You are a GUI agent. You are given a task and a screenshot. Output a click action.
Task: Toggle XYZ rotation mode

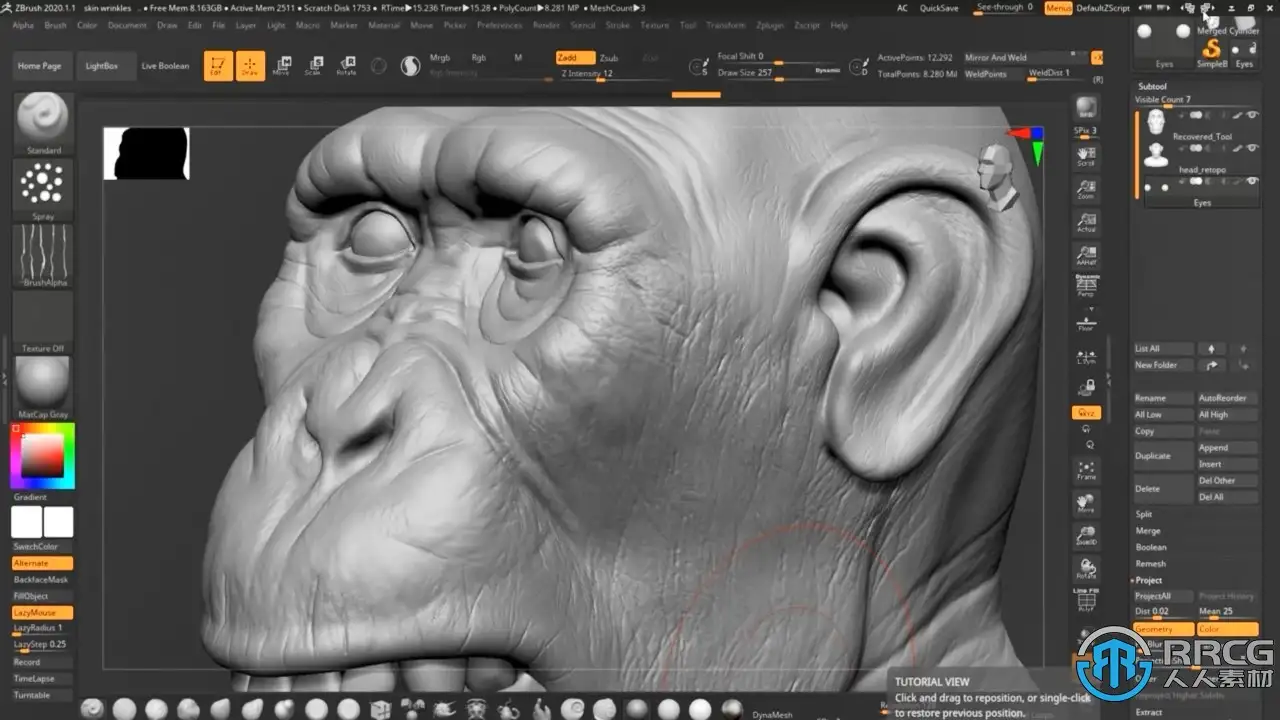(1085, 412)
